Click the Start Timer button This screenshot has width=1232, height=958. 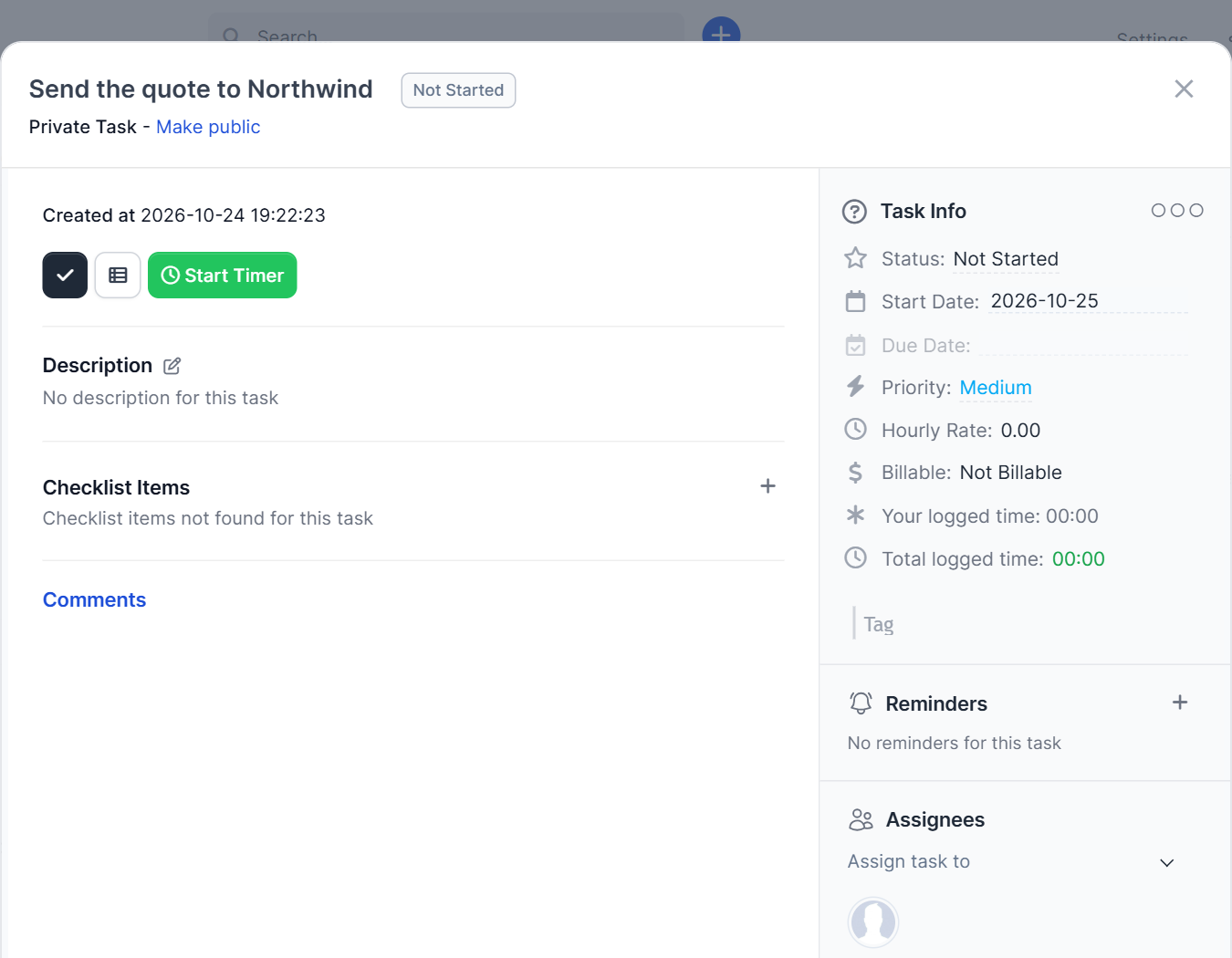[223, 276]
